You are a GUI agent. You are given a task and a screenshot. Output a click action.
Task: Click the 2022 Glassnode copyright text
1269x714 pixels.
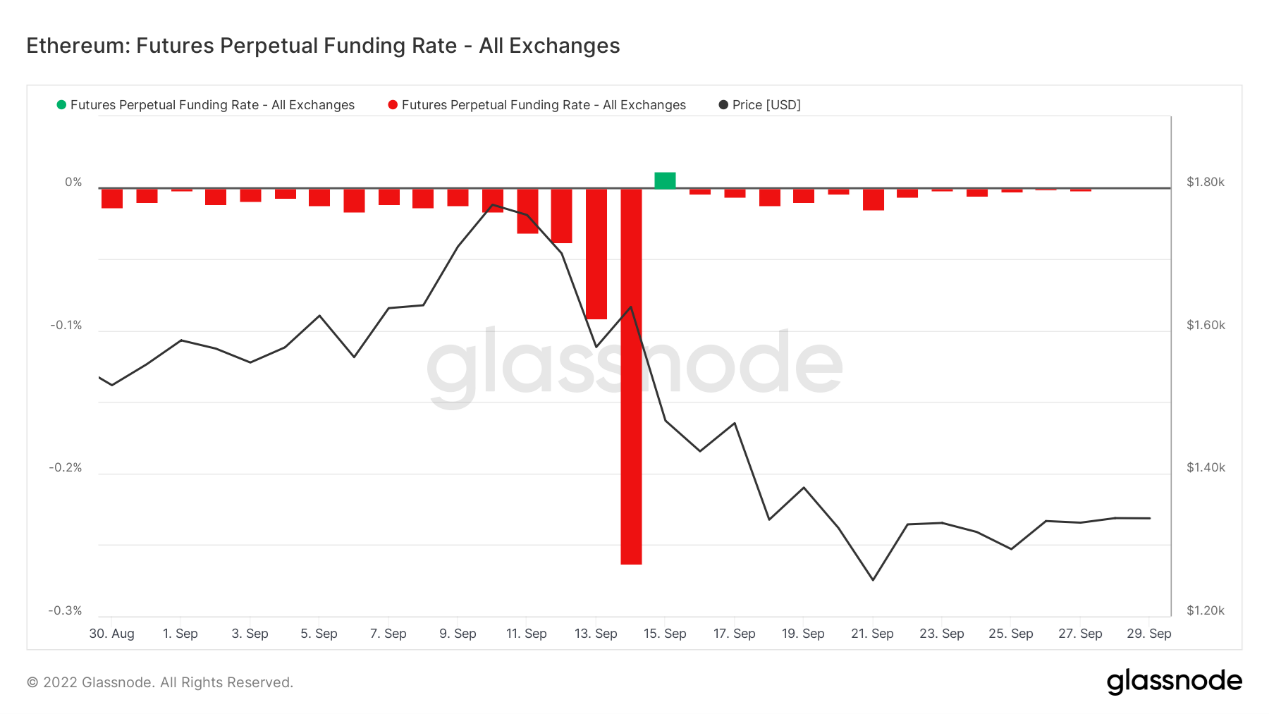point(160,682)
